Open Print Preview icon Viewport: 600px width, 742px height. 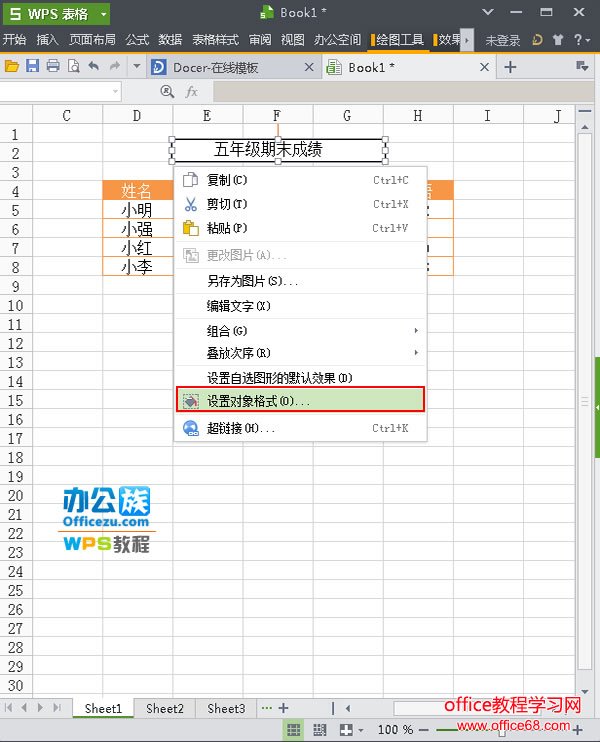pyautogui.click(x=74, y=66)
